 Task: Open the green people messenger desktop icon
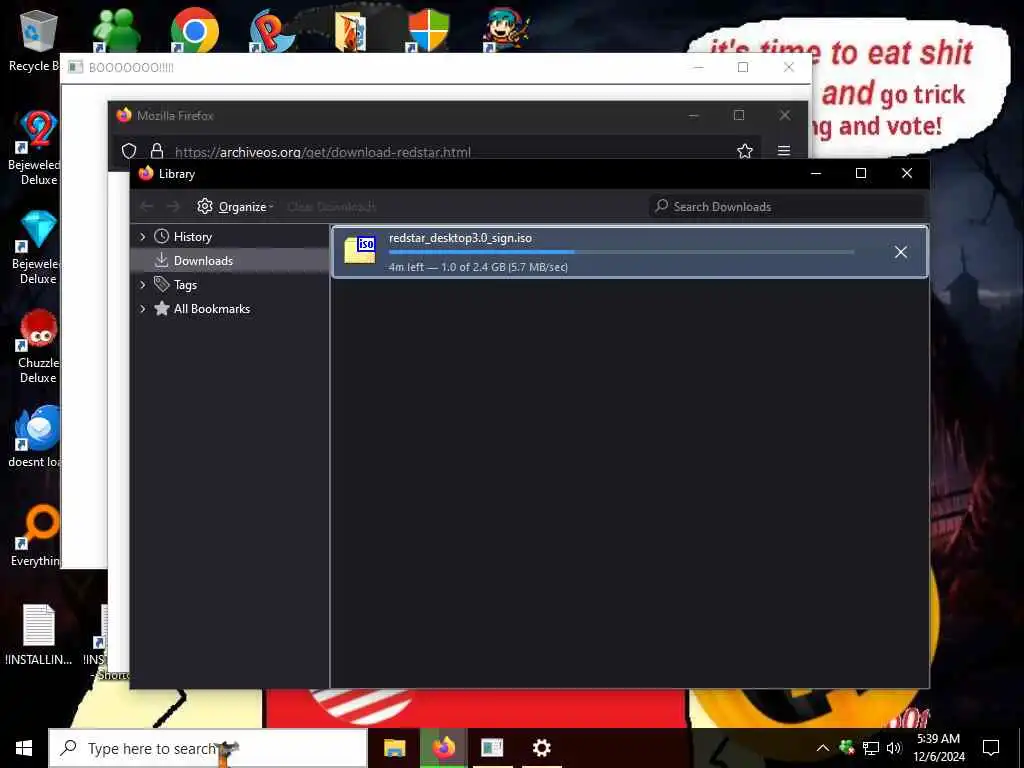pyautogui.click(x=116, y=30)
